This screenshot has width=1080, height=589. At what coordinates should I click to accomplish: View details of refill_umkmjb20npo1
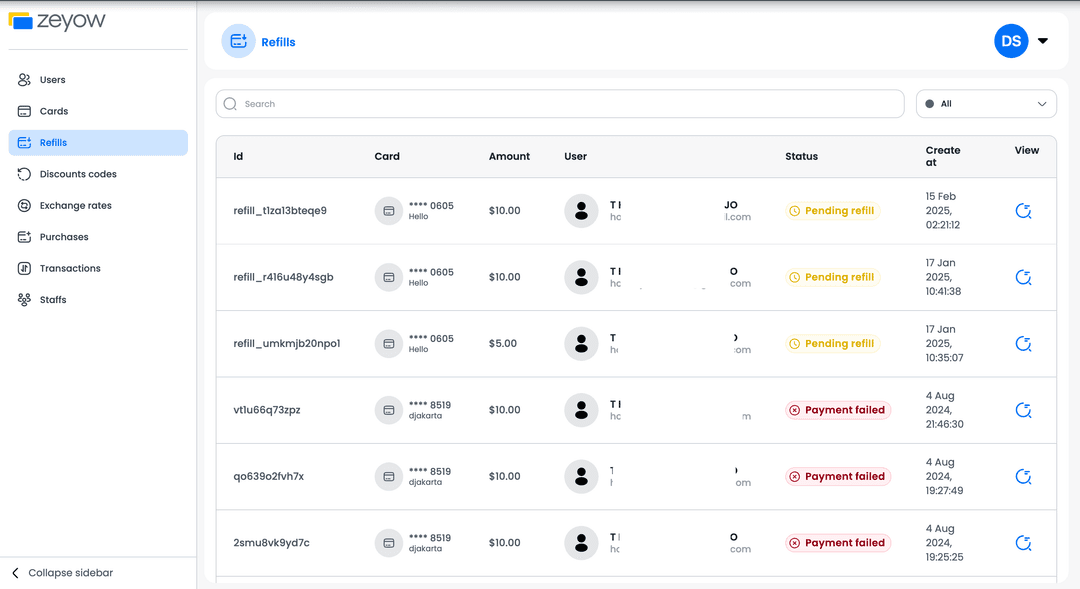[x=1023, y=344]
